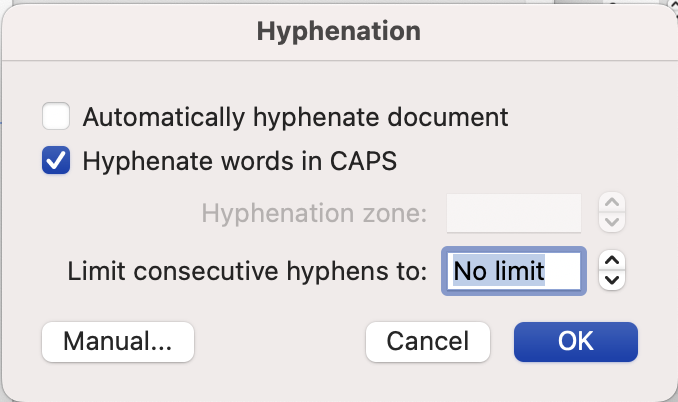Click the Hyphenation zone: label

pyautogui.click(x=314, y=213)
